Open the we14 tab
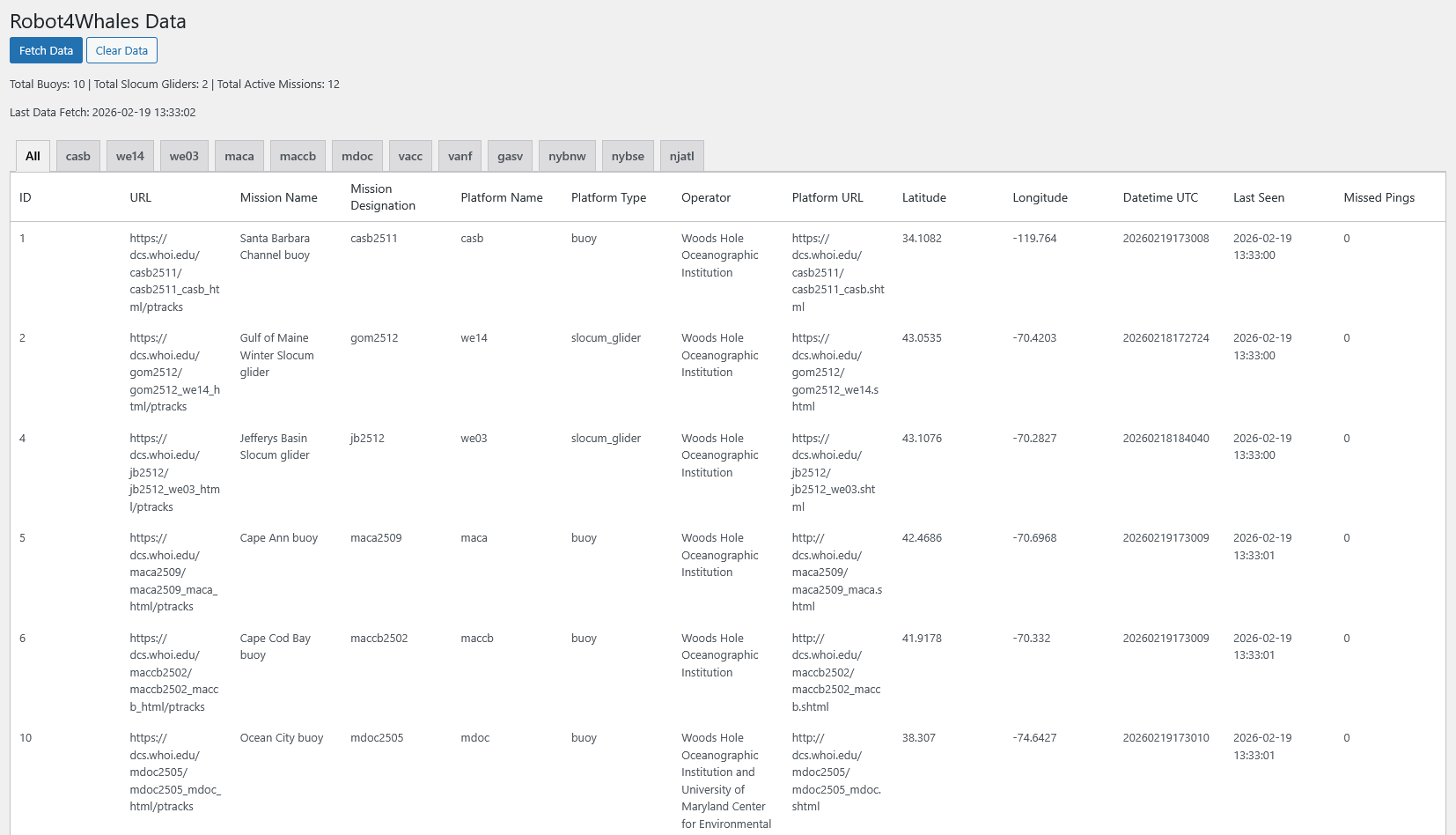This screenshot has height=835, width=1456. pyautogui.click(x=129, y=155)
